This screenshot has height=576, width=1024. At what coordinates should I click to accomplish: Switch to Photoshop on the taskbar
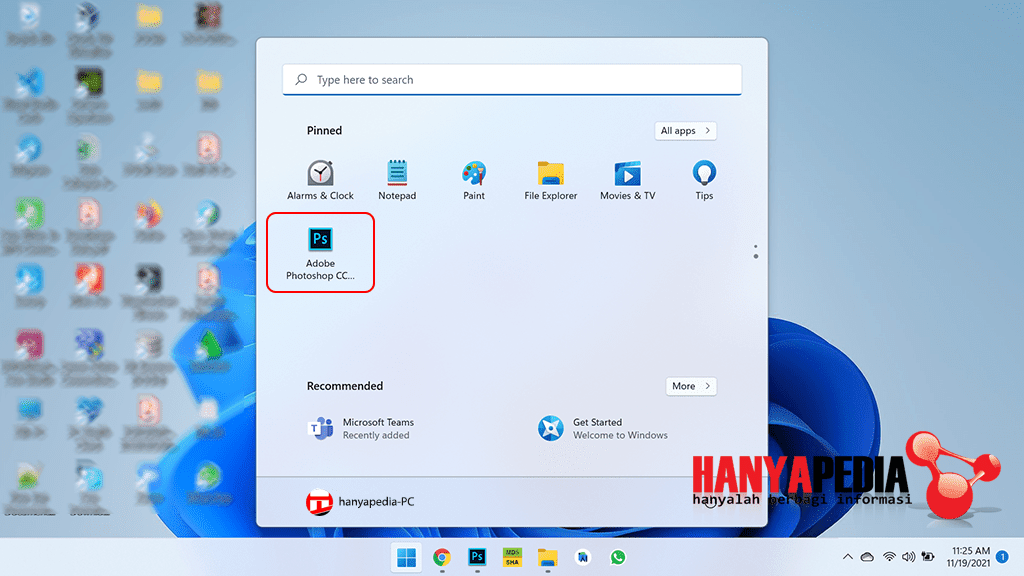pyautogui.click(x=477, y=557)
